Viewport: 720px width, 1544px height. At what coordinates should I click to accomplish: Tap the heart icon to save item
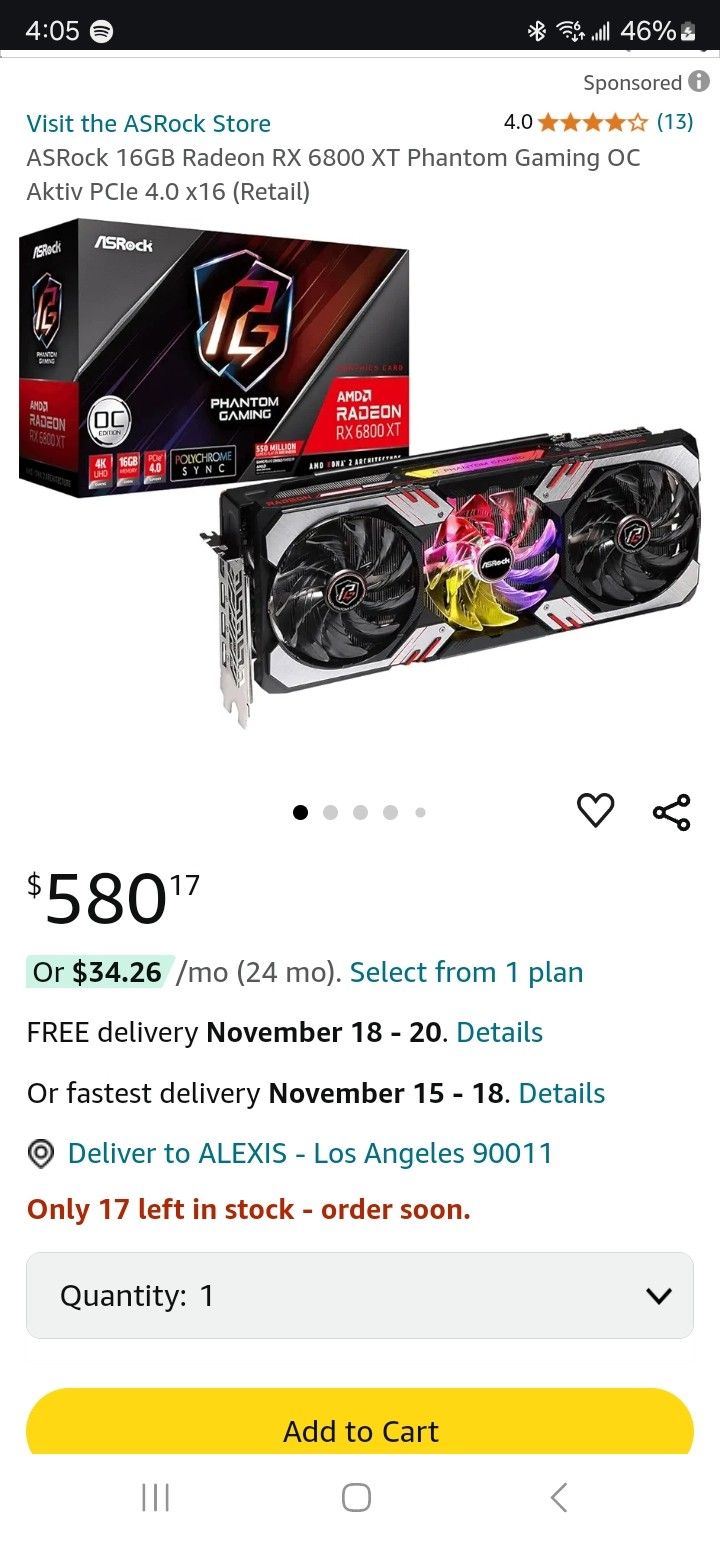pos(596,810)
